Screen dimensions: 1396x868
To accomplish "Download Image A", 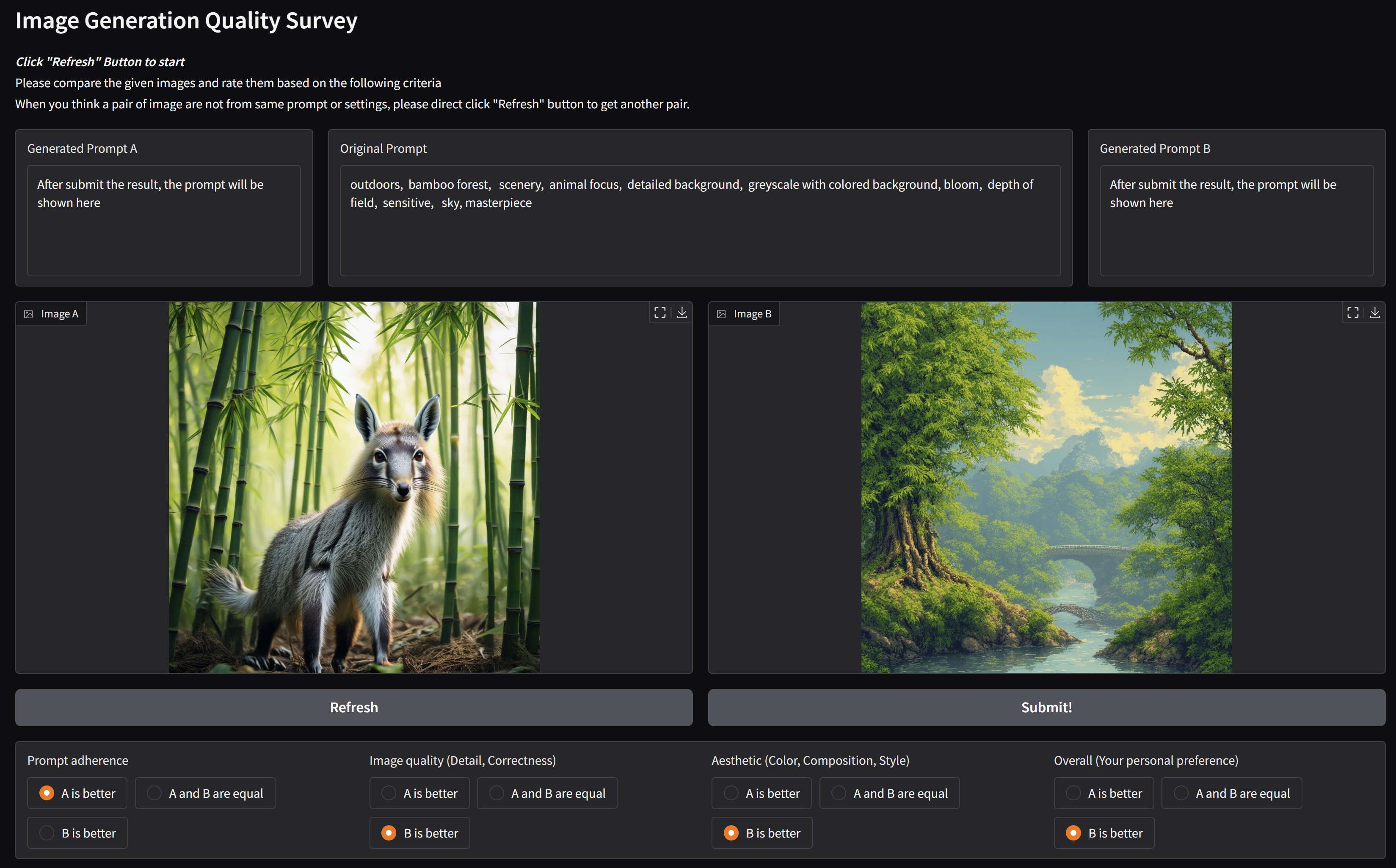I will click(x=682, y=312).
